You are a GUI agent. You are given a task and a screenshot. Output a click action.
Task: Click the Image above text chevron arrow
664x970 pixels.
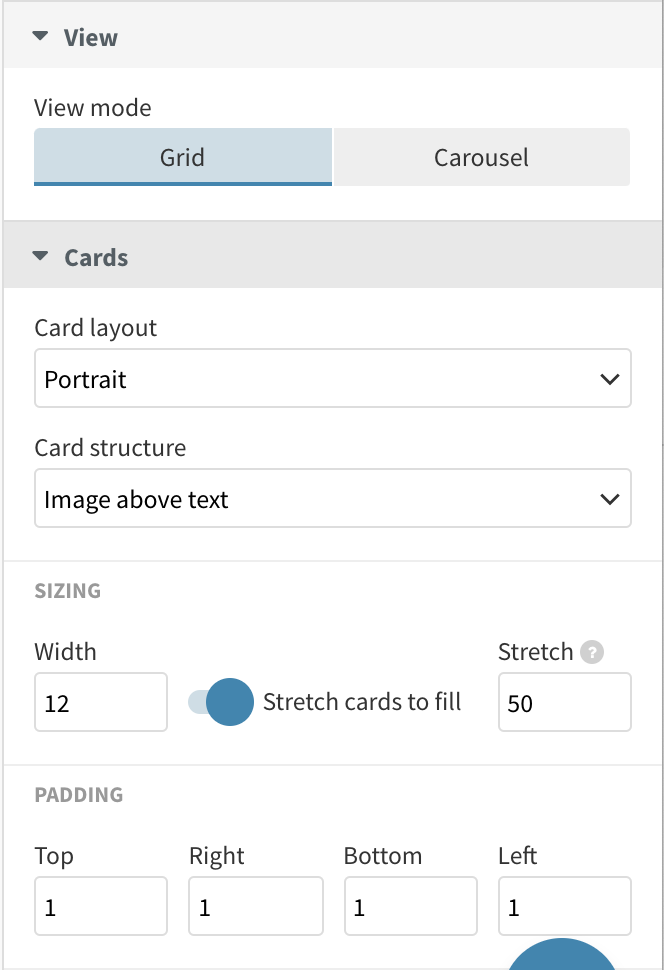pos(610,499)
